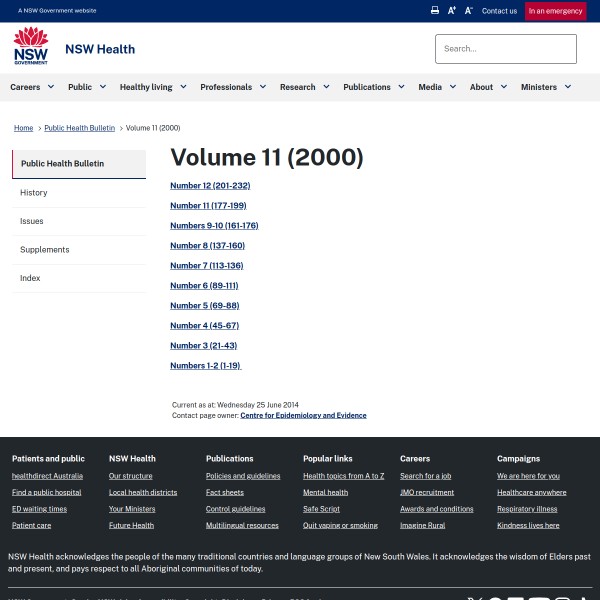Expand the Ministers menu chevron
The height and width of the screenshot is (600, 600).
coord(568,87)
